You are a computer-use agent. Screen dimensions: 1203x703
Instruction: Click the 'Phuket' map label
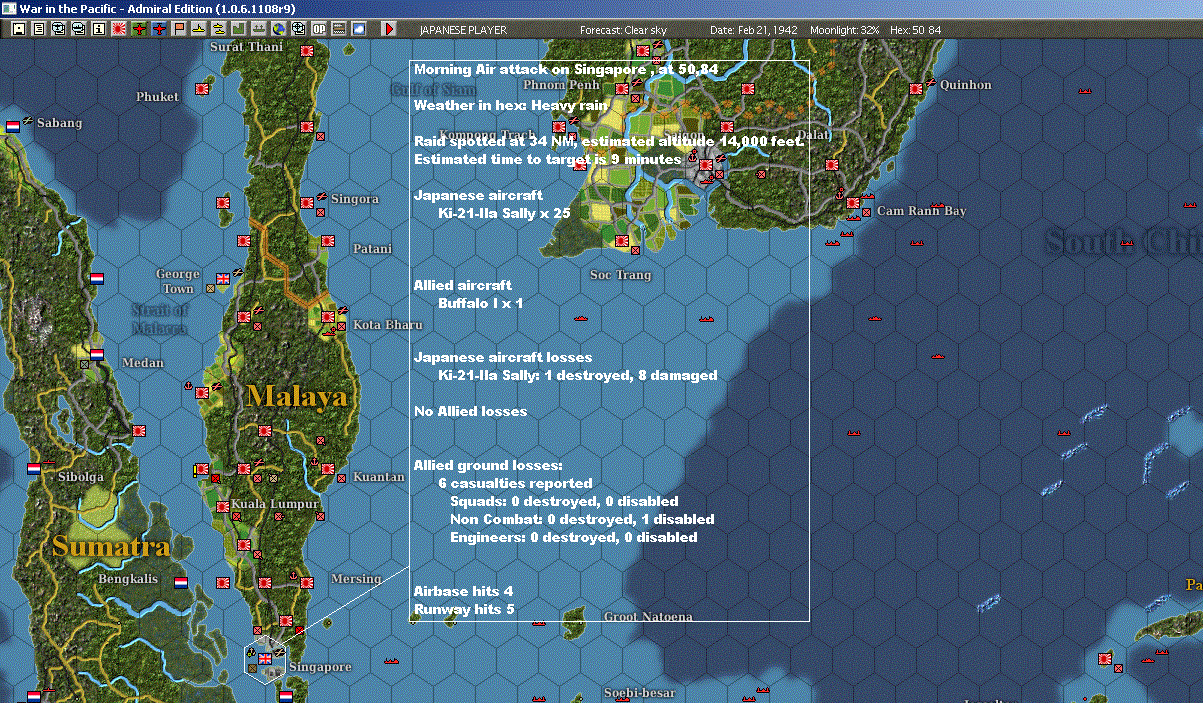click(158, 97)
